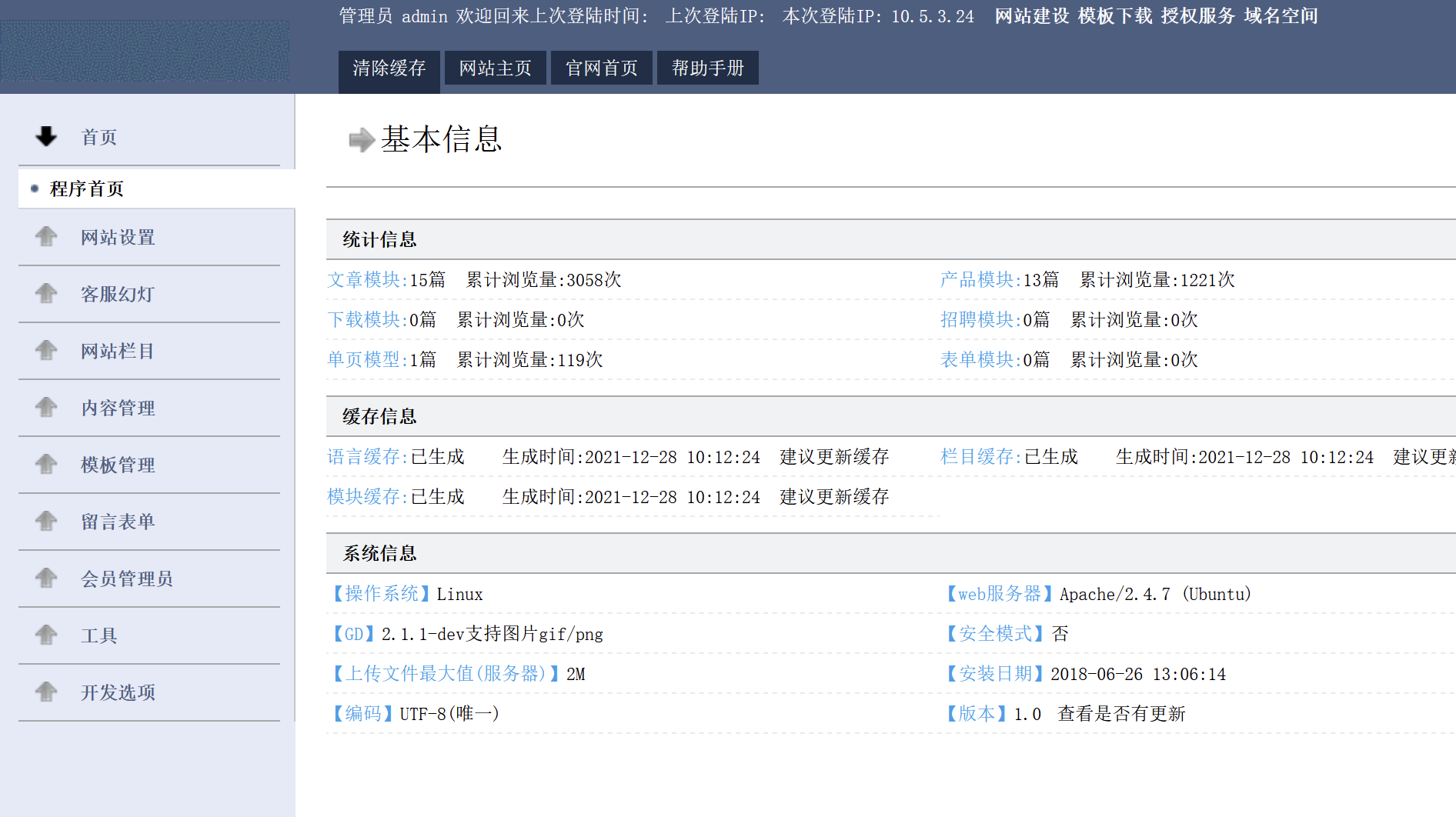The image size is (1456, 817).
Task: Click the 客服幻灯 arrow icon
Action: (x=45, y=294)
